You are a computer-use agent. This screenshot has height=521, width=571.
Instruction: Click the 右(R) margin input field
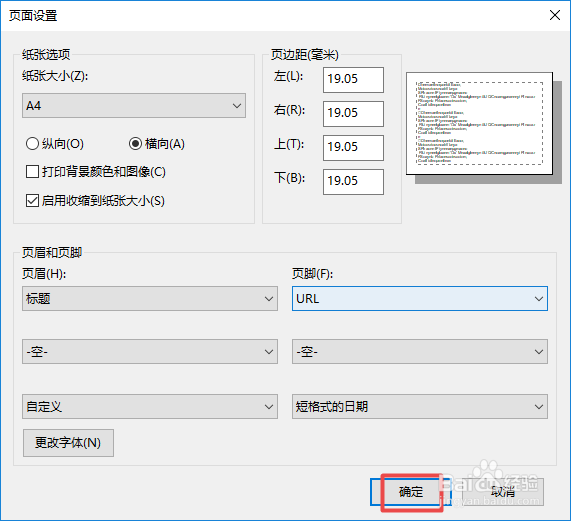(353, 114)
